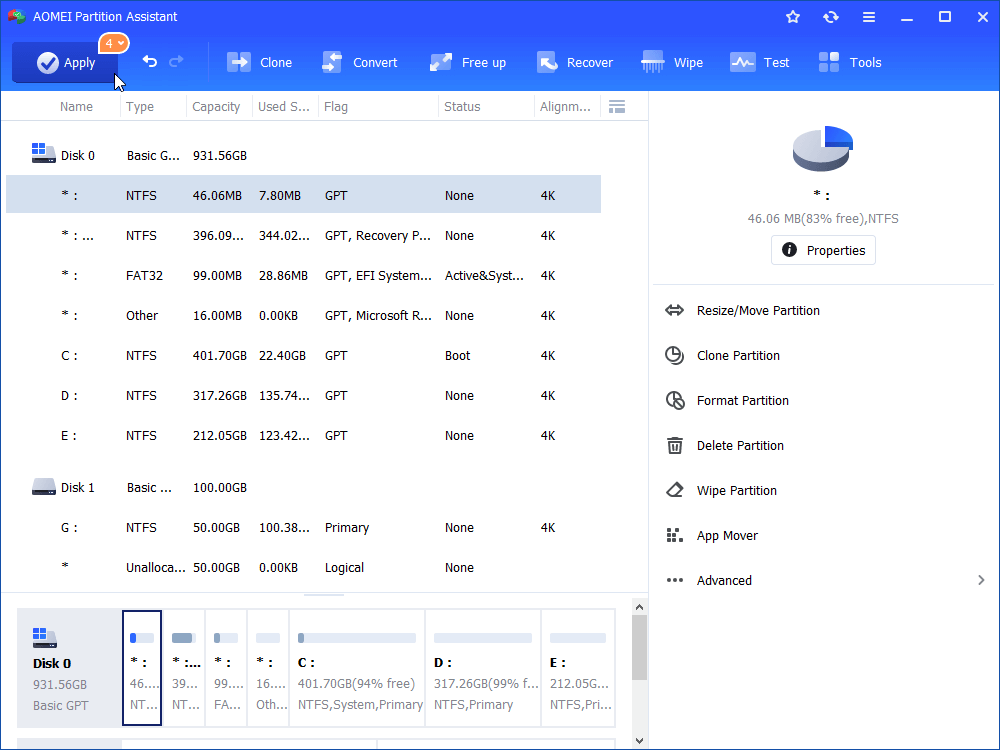Click the Redo arrow icon
The width and height of the screenshot is (1000, 750).
click(176, 61)
